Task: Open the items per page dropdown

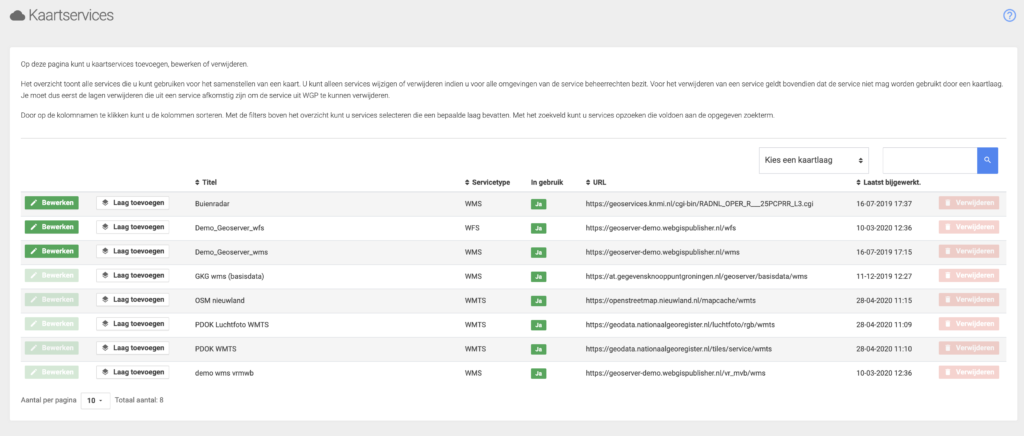Action: point(94,400)
